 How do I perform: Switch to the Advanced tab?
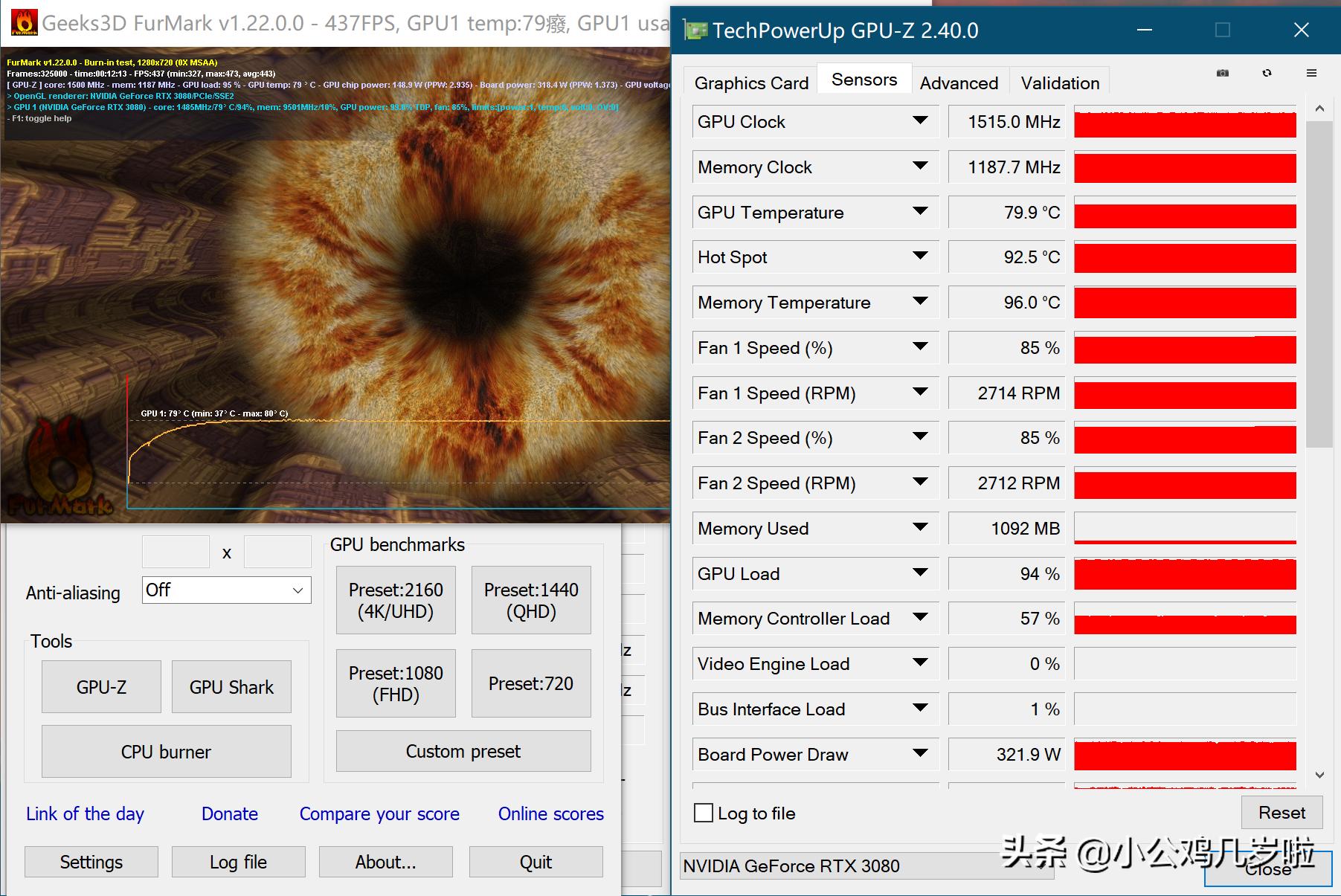[x=959, y=83]
